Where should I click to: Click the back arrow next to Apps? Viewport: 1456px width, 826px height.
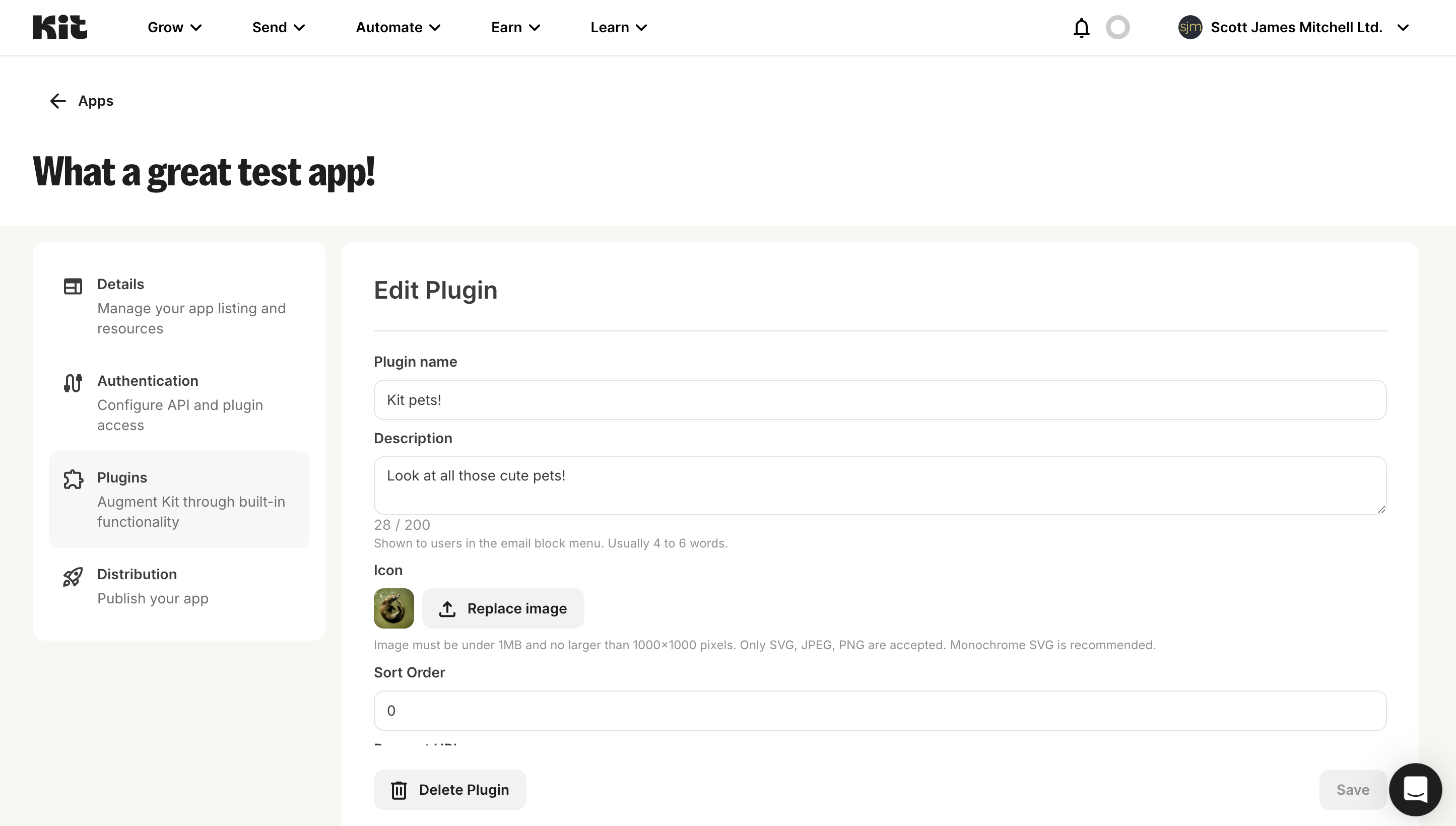[58, 101]
